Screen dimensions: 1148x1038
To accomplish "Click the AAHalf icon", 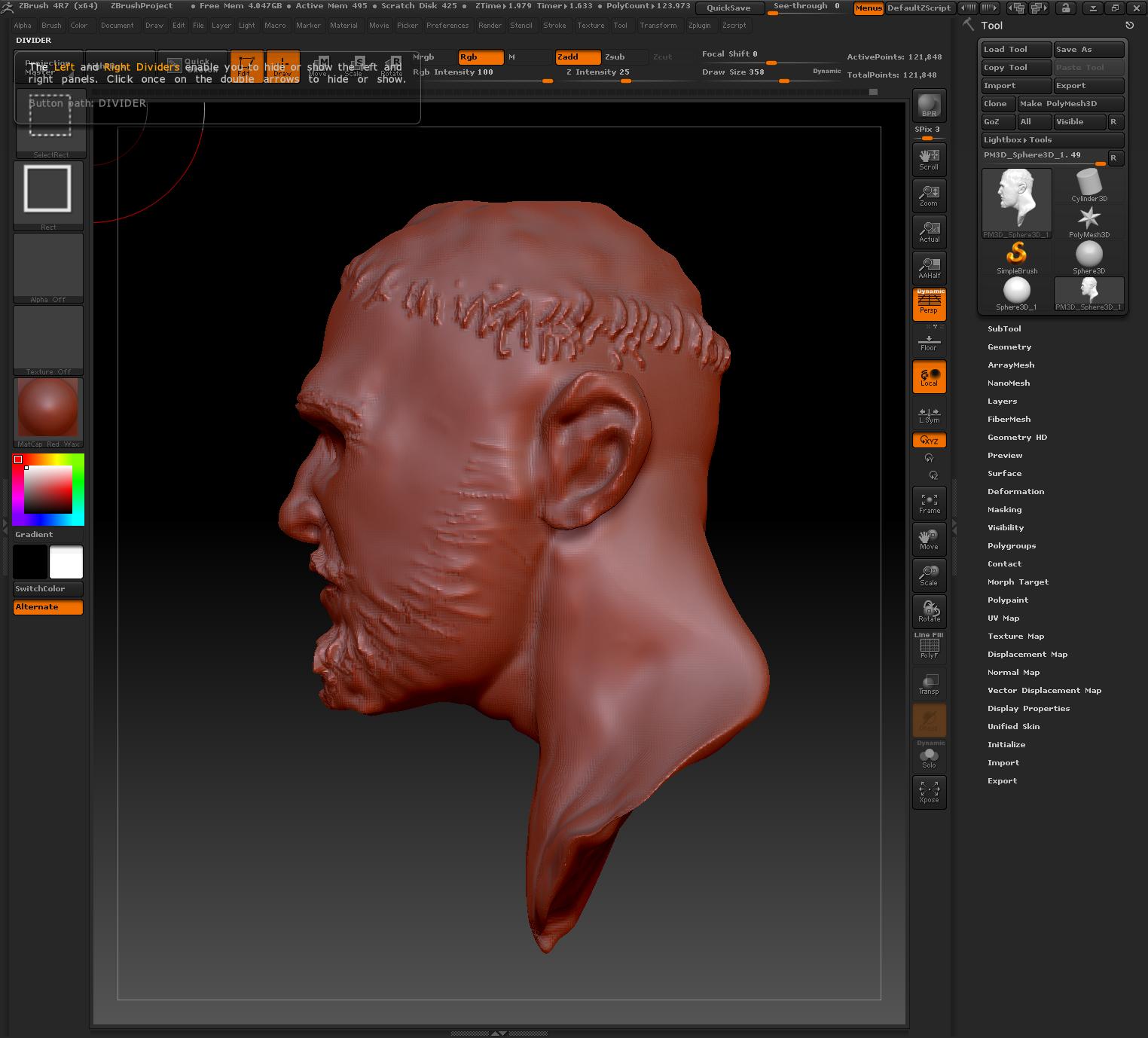I will coord(929,267).
